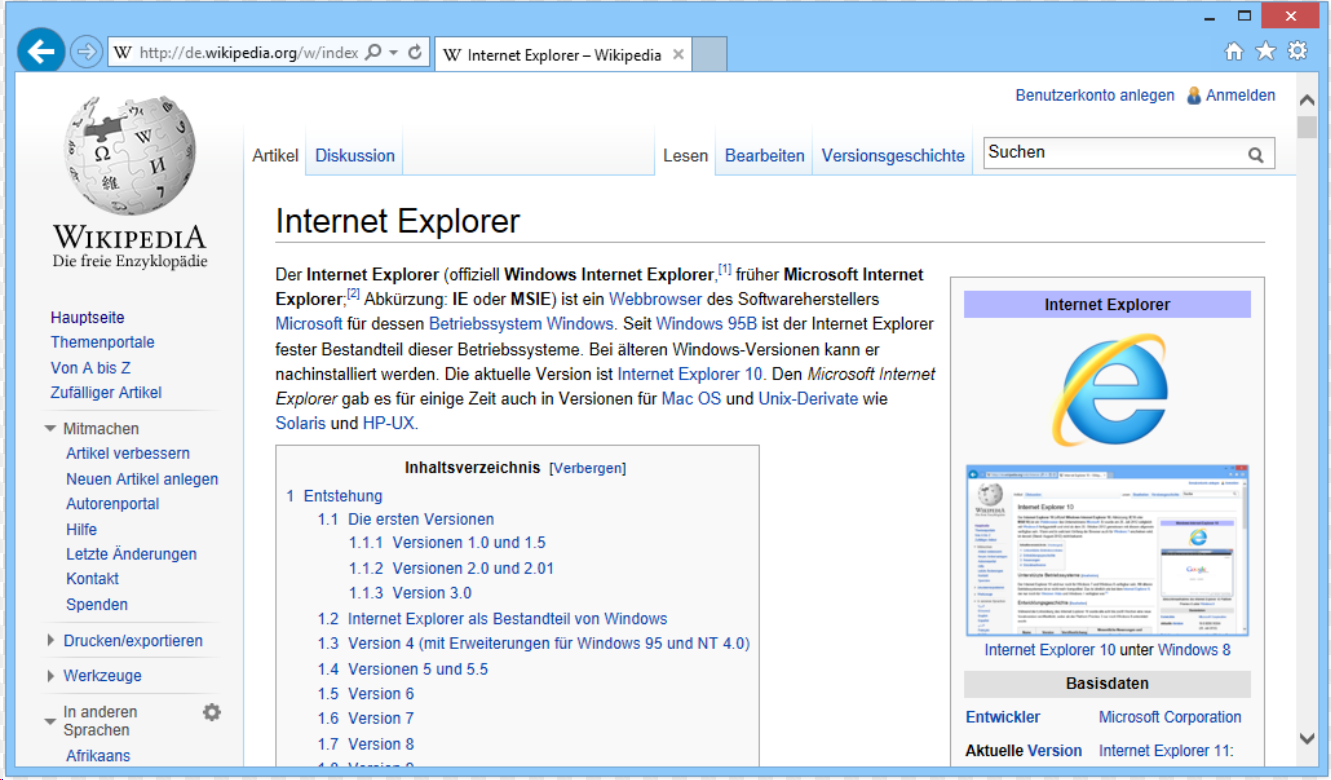This screenshot has width=1331, height=780.
Task: Click Artikel verbessern link
Action: 128,453
